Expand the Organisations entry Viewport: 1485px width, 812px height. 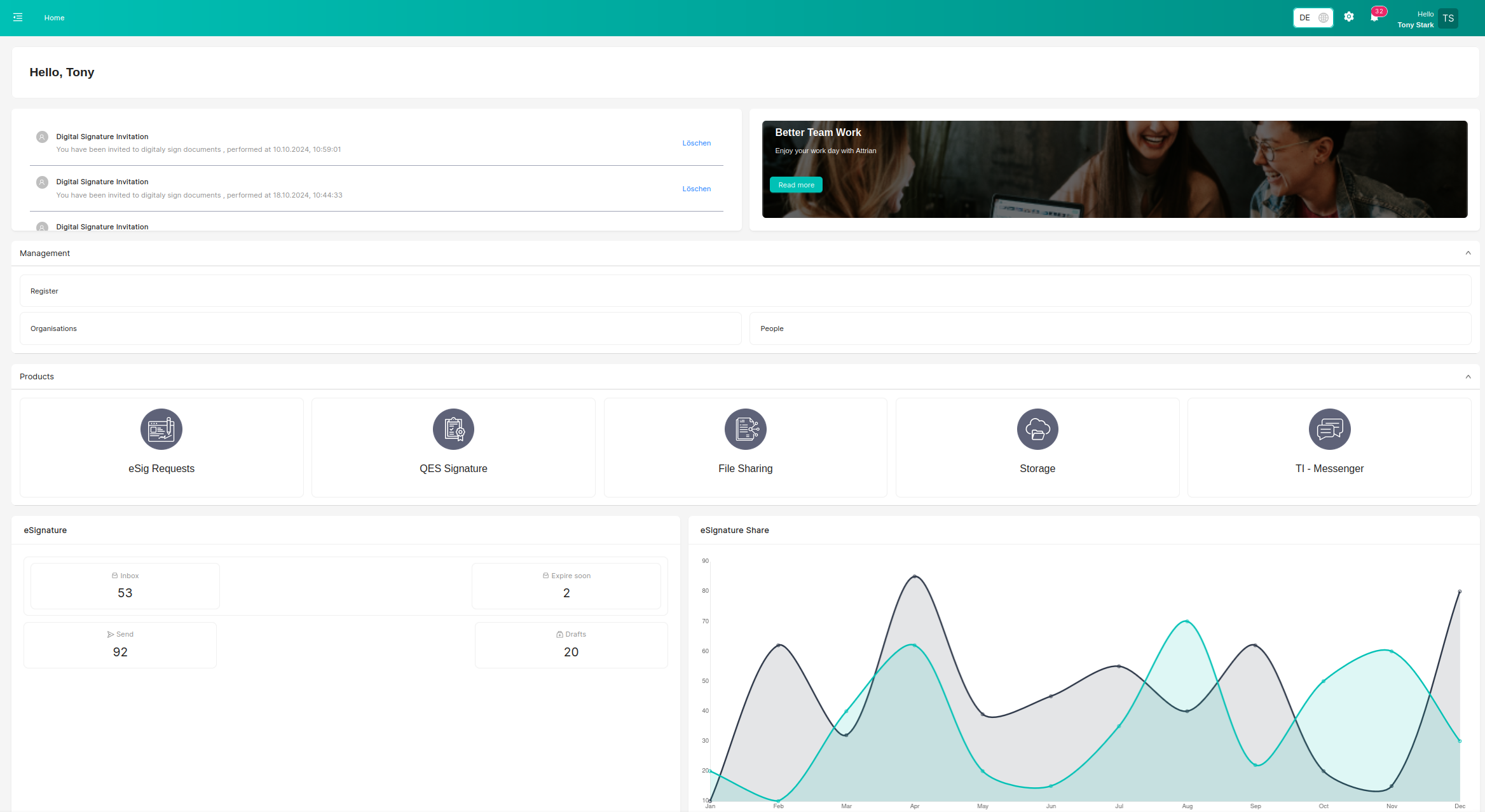point(380,328)
